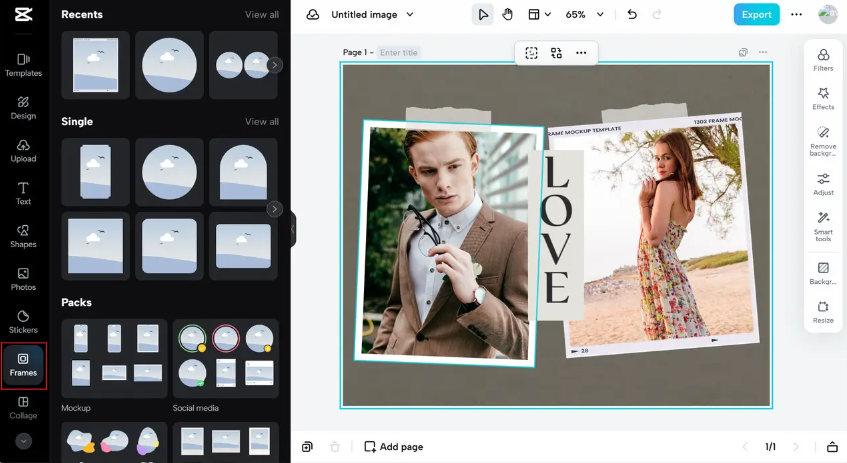Image resolution: width=847 pixels, height=463 pixels.
Task: Open the top bar more options menu
Action: point(796,15)
